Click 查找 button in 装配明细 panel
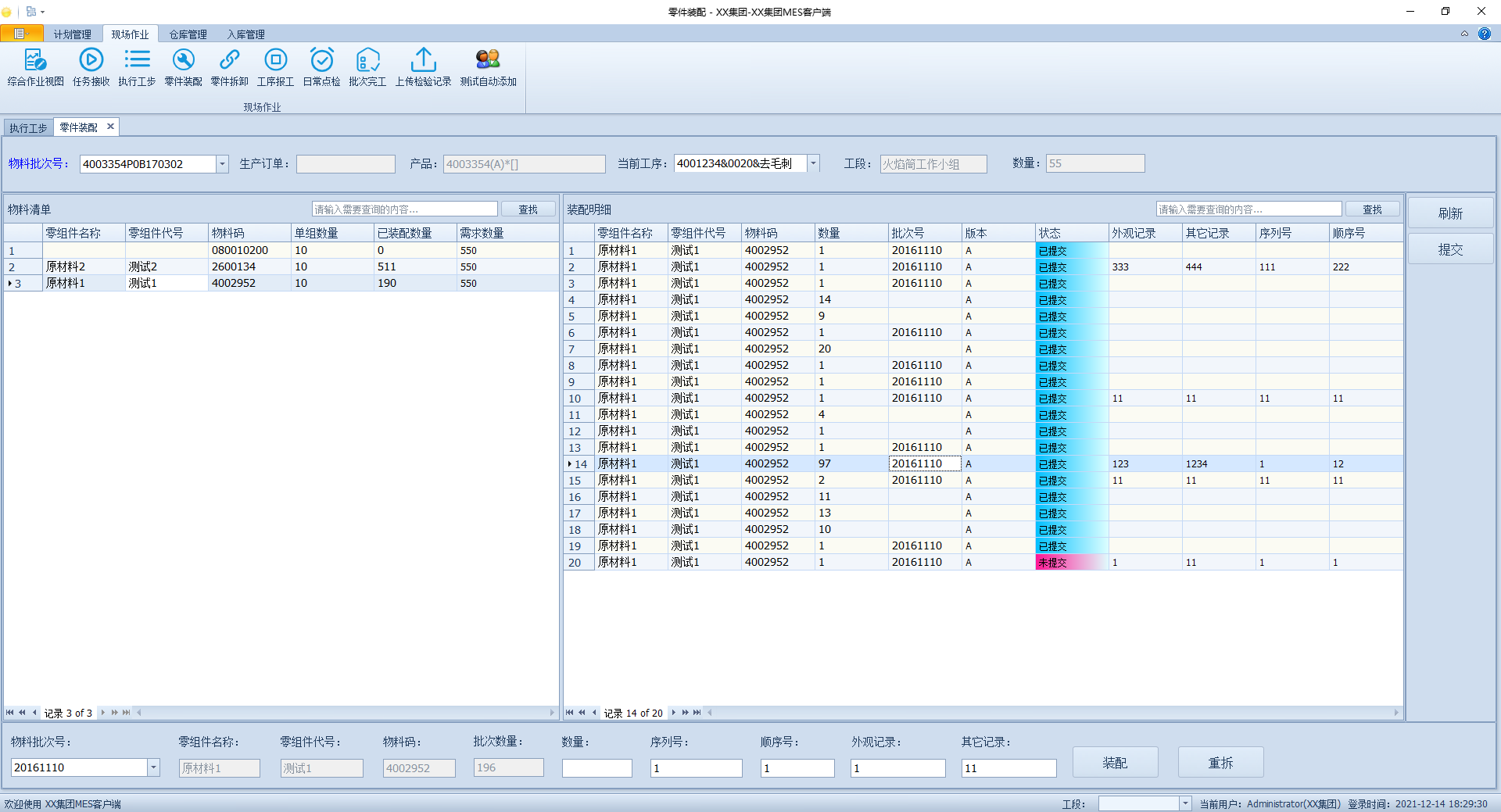The image size is (1501, 812). click(x=1372, y=209)
